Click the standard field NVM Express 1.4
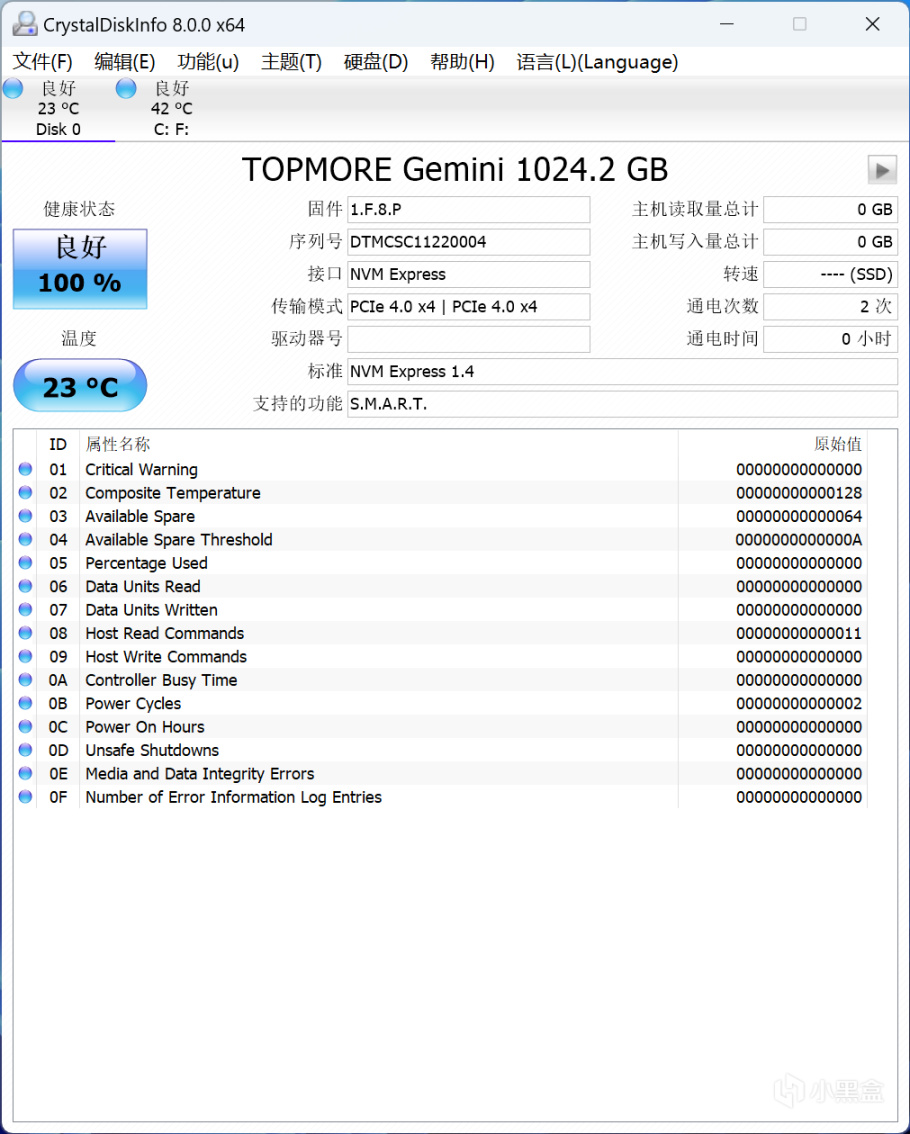 (622, 372)
